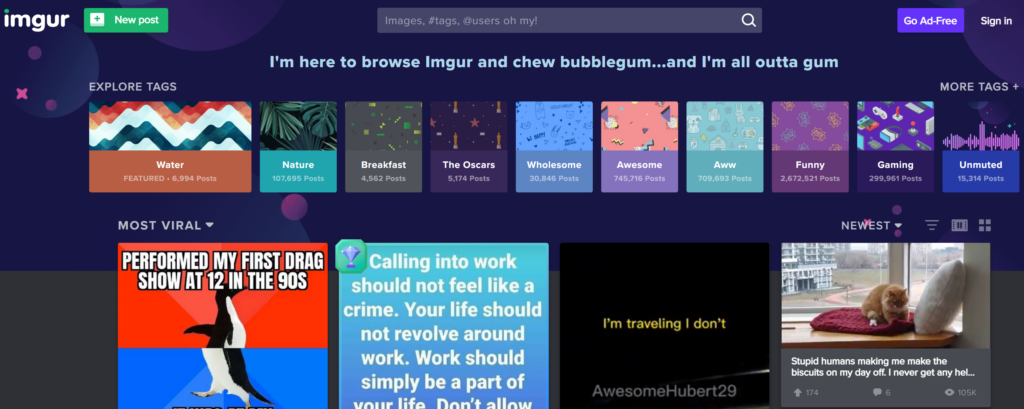Open the Newest sort dropdown

point(870,225)
